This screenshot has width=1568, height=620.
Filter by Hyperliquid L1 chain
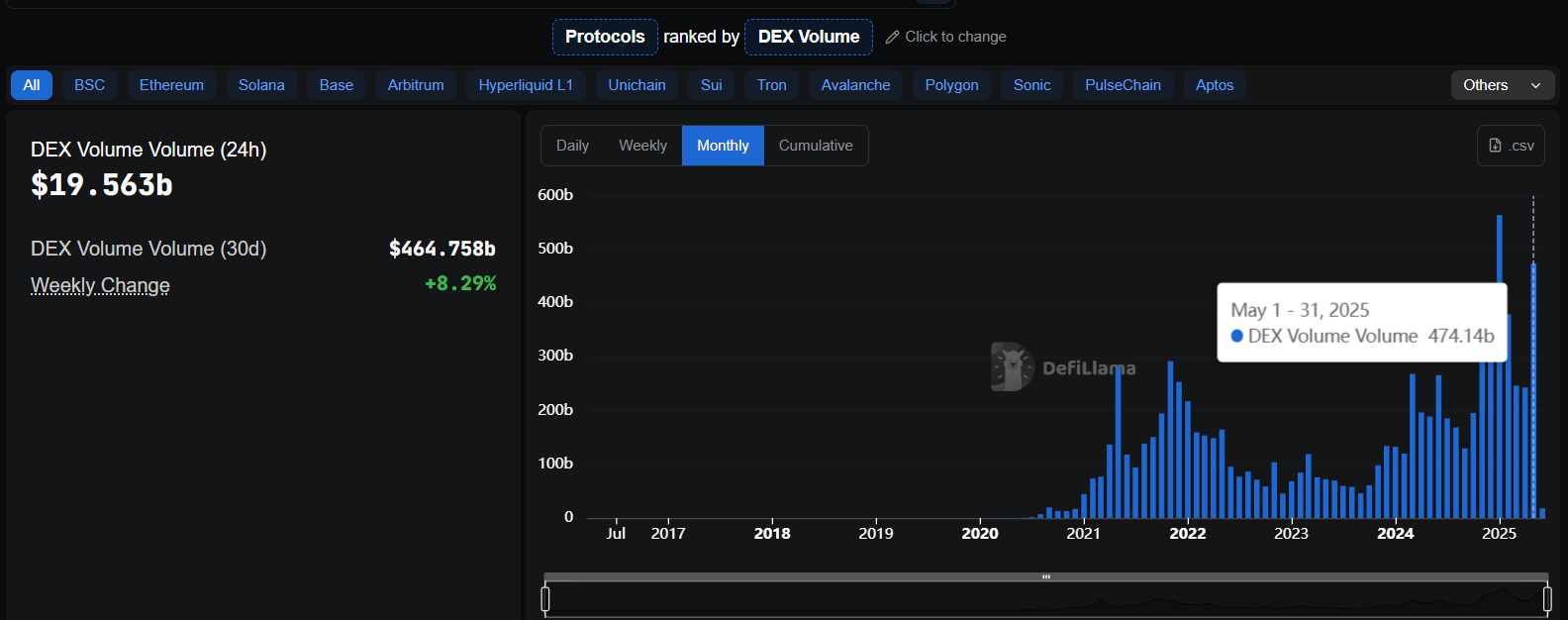coord(526,85)
